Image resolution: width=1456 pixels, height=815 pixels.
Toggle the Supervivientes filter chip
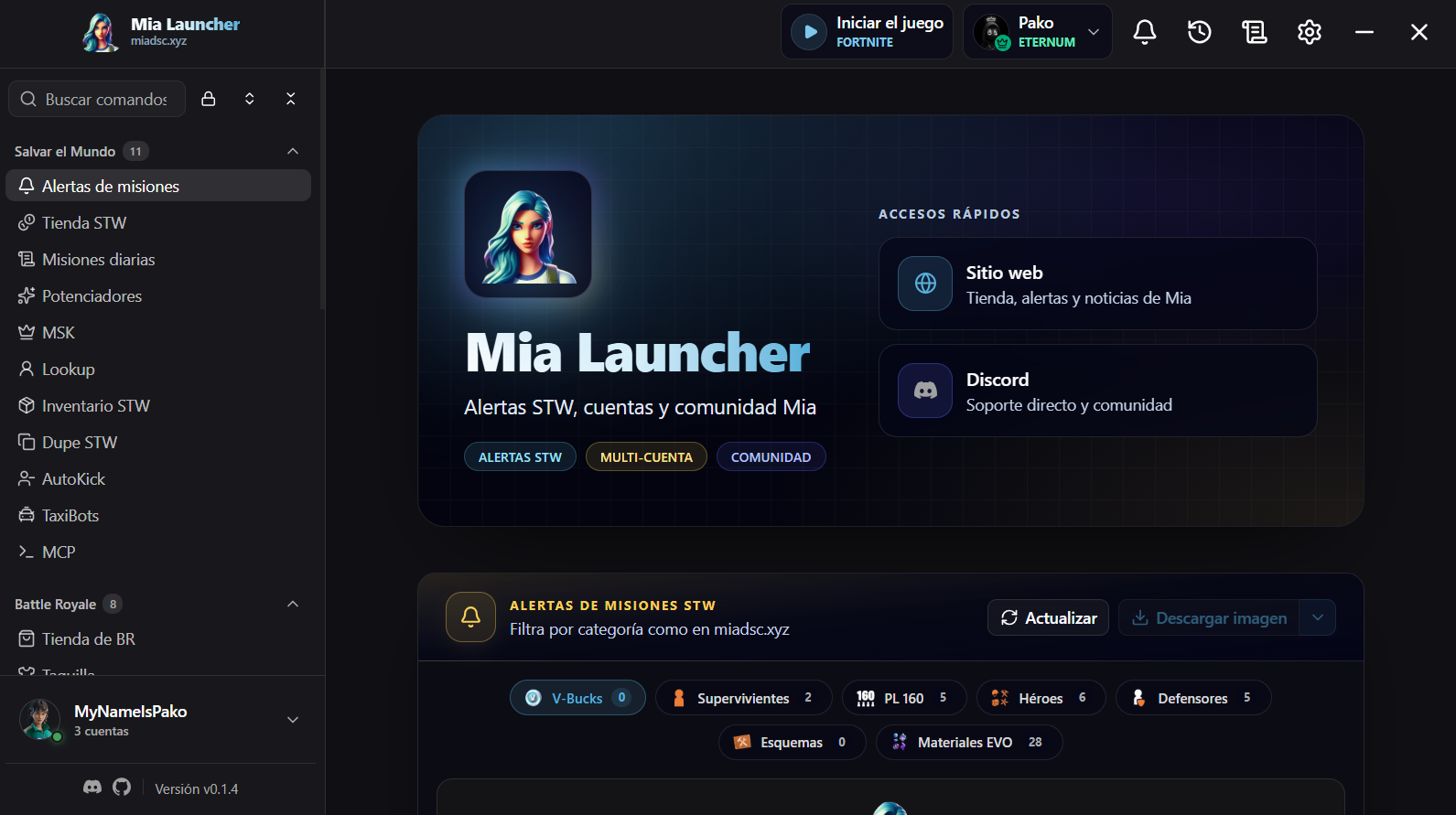coord(743,698)
